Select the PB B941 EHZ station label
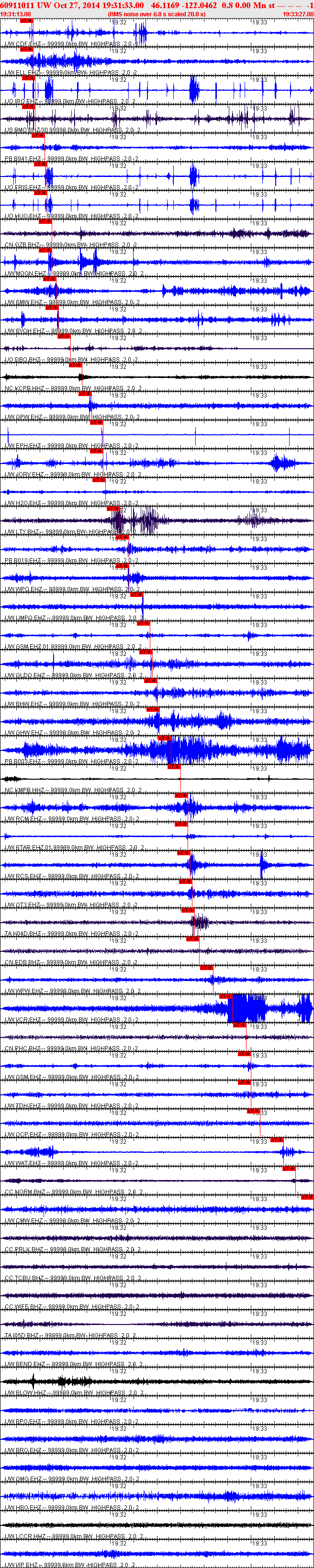 72,159
